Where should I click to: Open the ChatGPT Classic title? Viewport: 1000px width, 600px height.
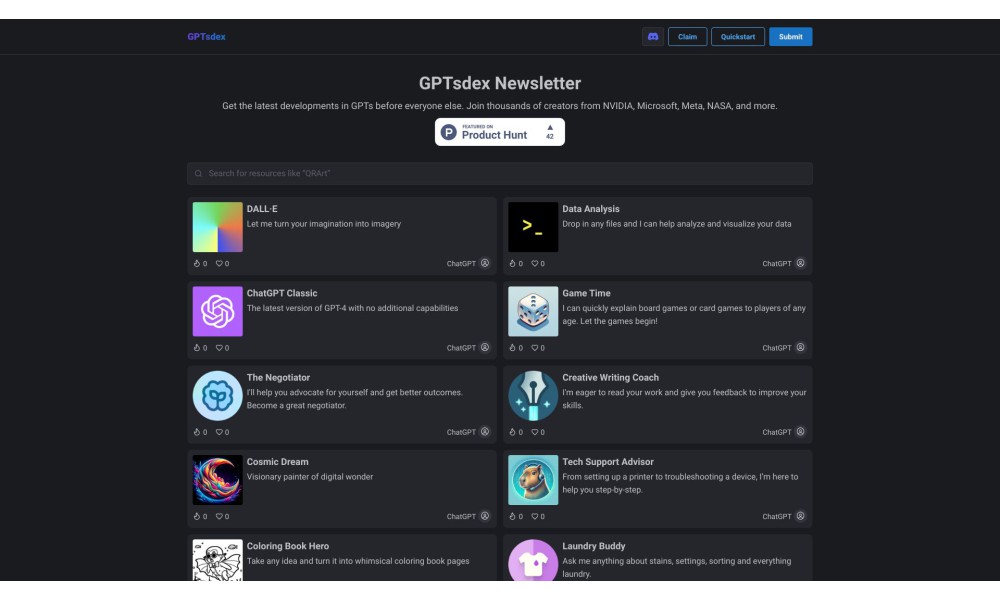(x=282, y=293)
